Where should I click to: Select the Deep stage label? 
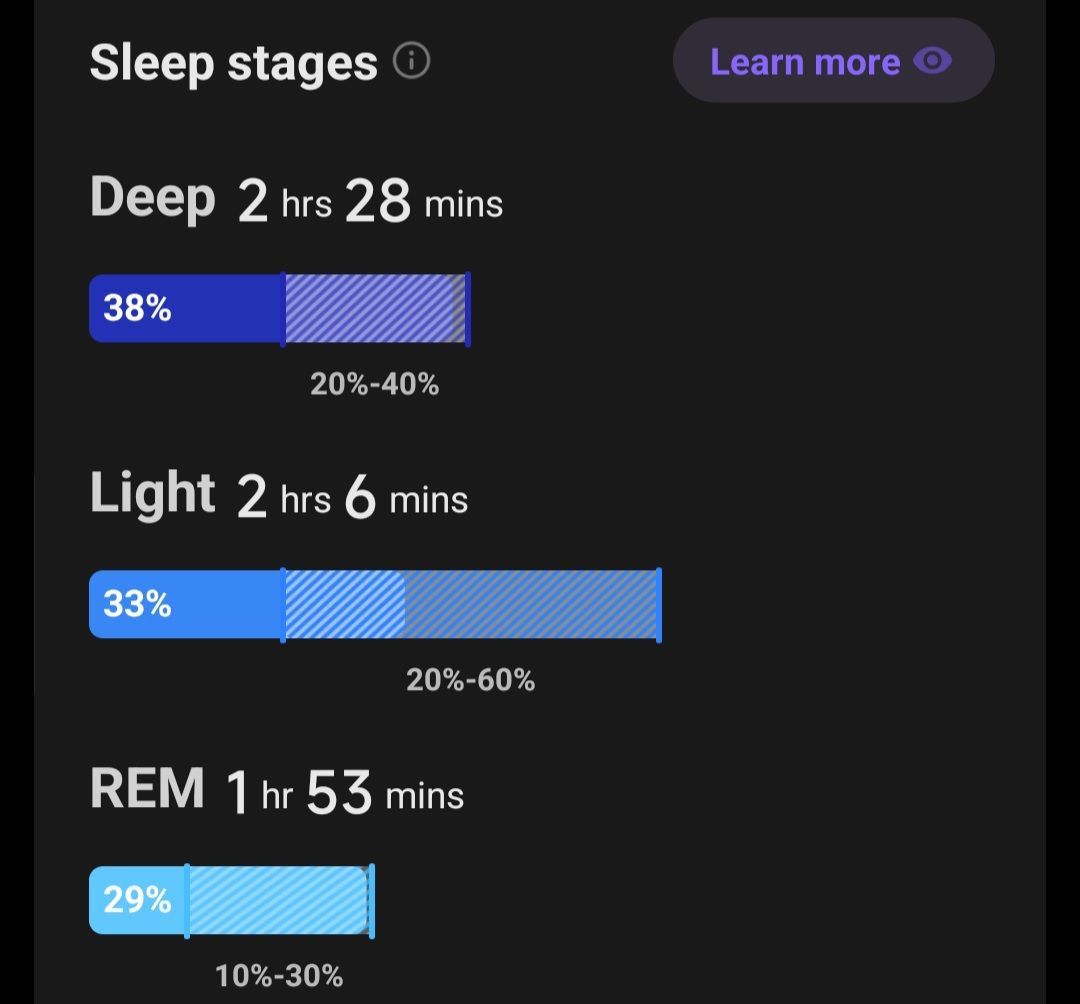click(x=152, y=198)
